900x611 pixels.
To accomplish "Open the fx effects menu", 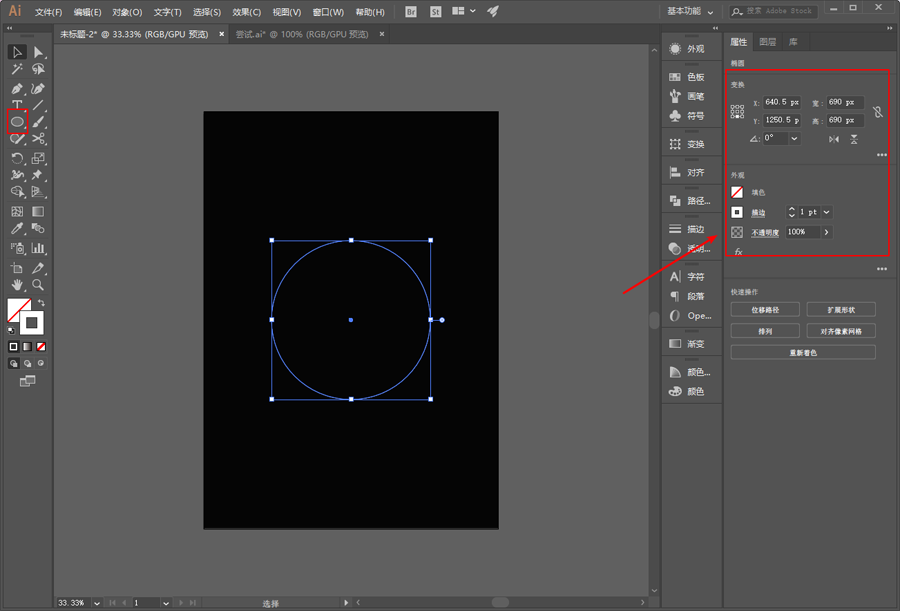I will click(x=738, y=252).
